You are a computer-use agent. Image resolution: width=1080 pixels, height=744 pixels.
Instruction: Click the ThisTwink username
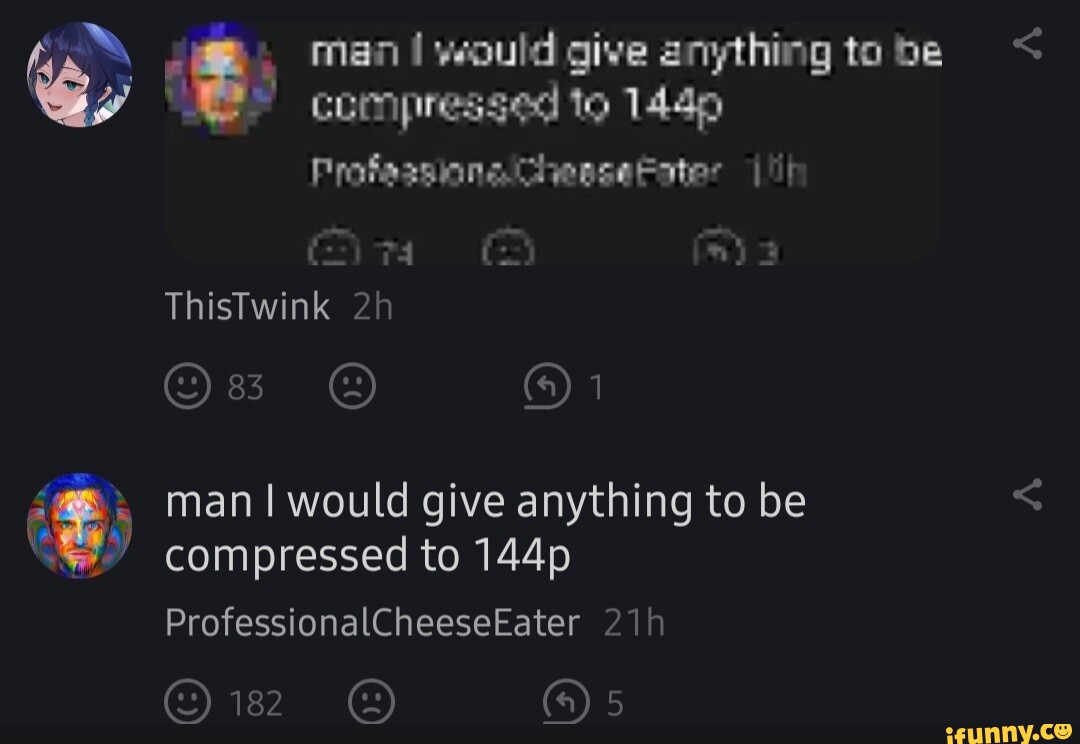point(247,308)
